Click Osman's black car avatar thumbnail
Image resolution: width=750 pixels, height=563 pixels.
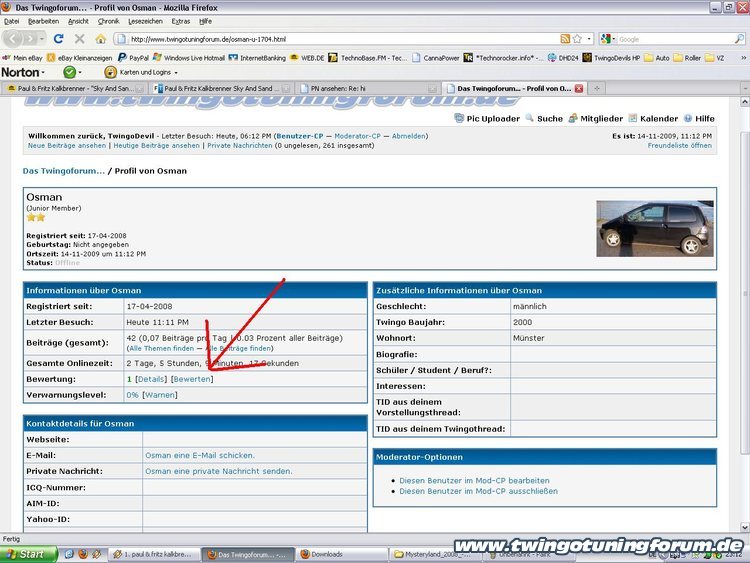[656, 228]
